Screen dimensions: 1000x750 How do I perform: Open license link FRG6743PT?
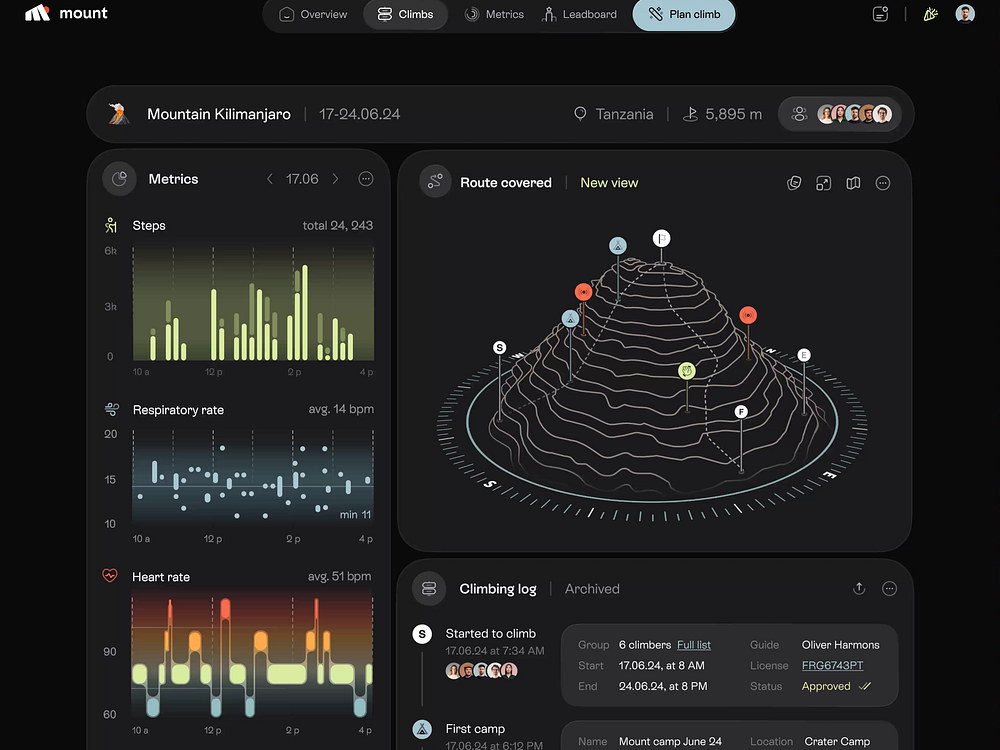(832, 666)
